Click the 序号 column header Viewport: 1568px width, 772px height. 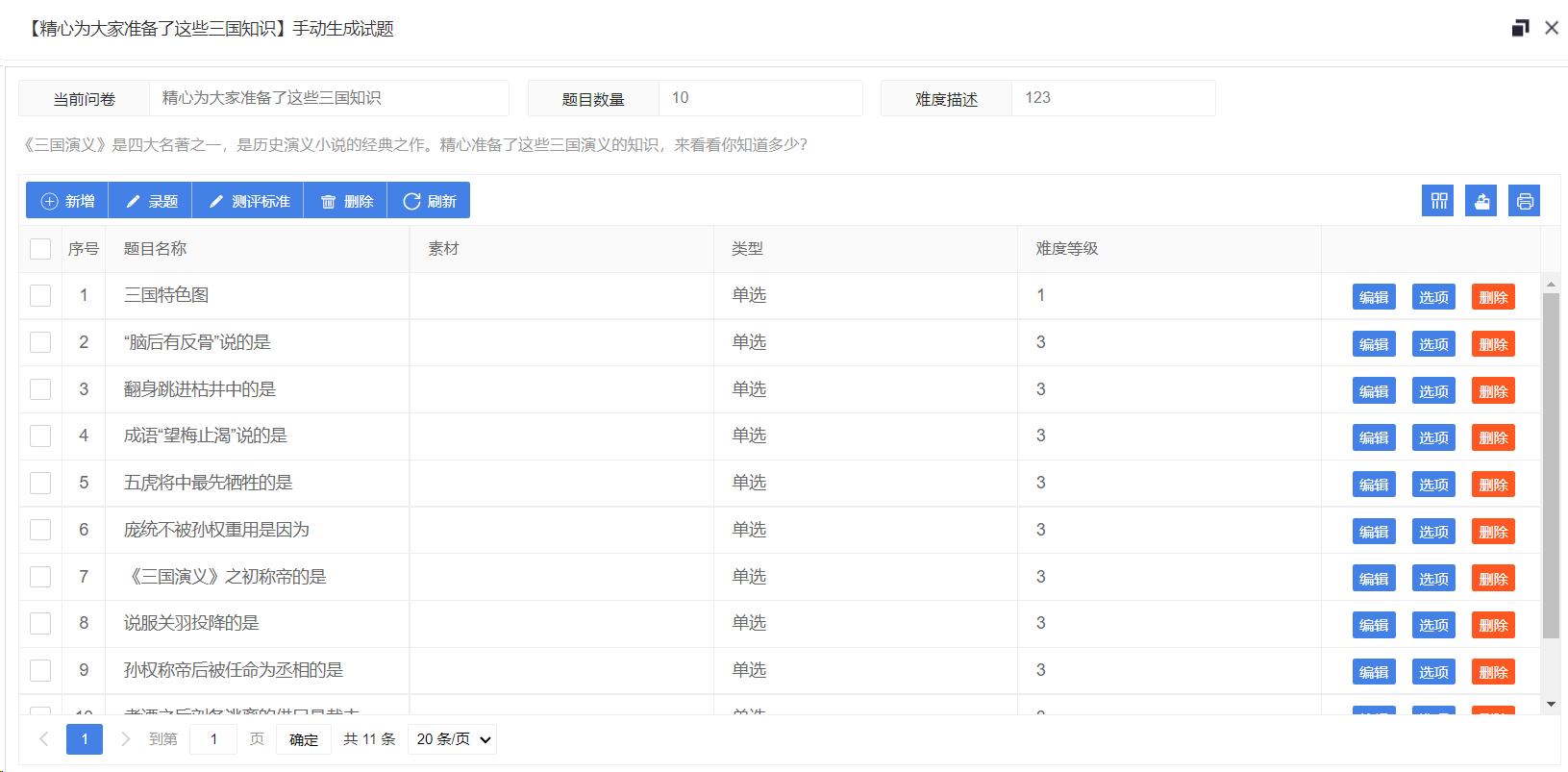click(84, 249)
